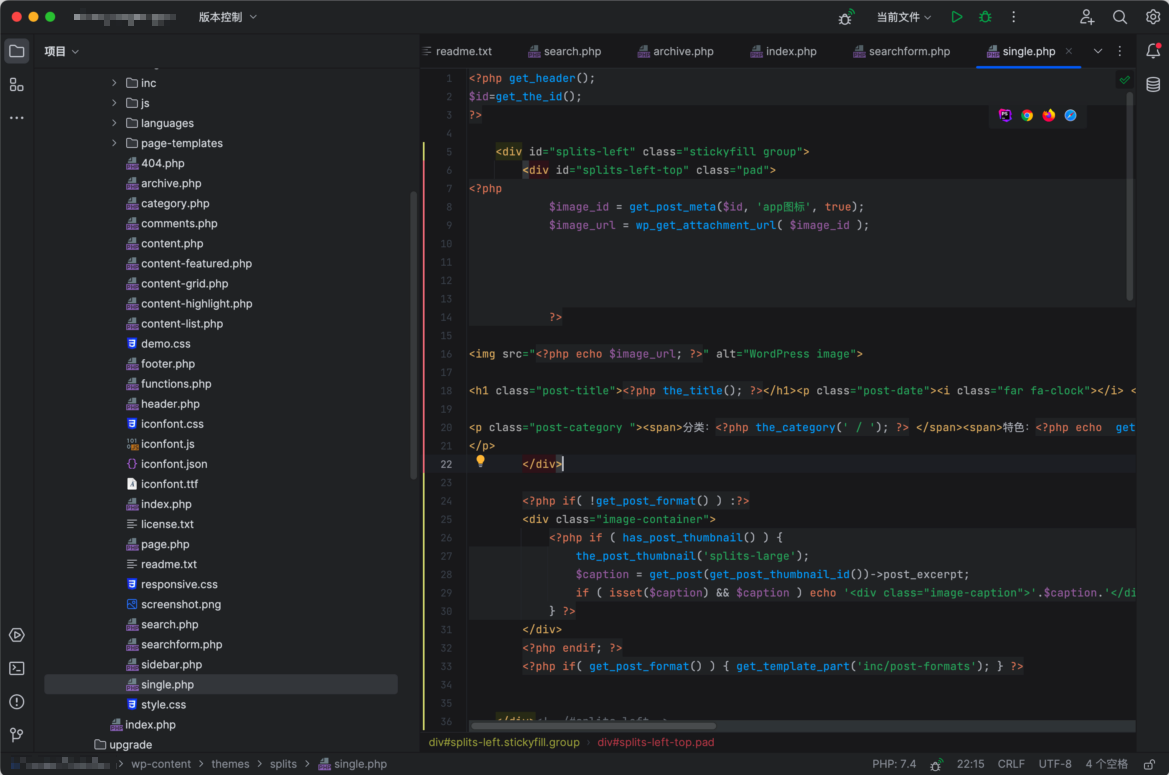Viewport: 1169px width, 775px height.
Task: Select the upgrade folder in tree
Action: pos(123,744)
